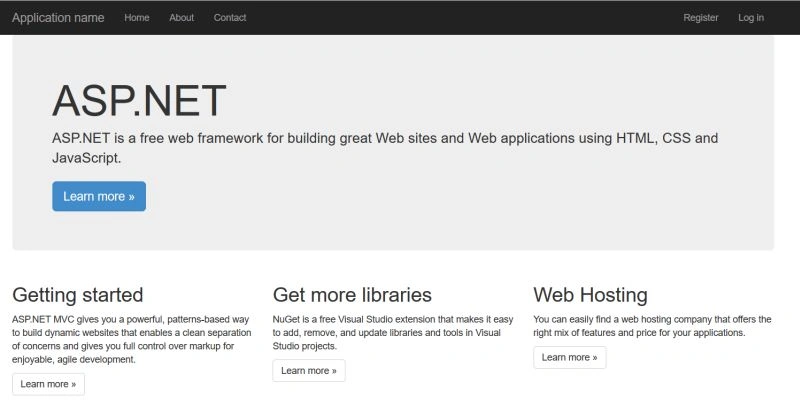
Task: Click the ASP.NET free web framework description
Action: pos(385,148)
